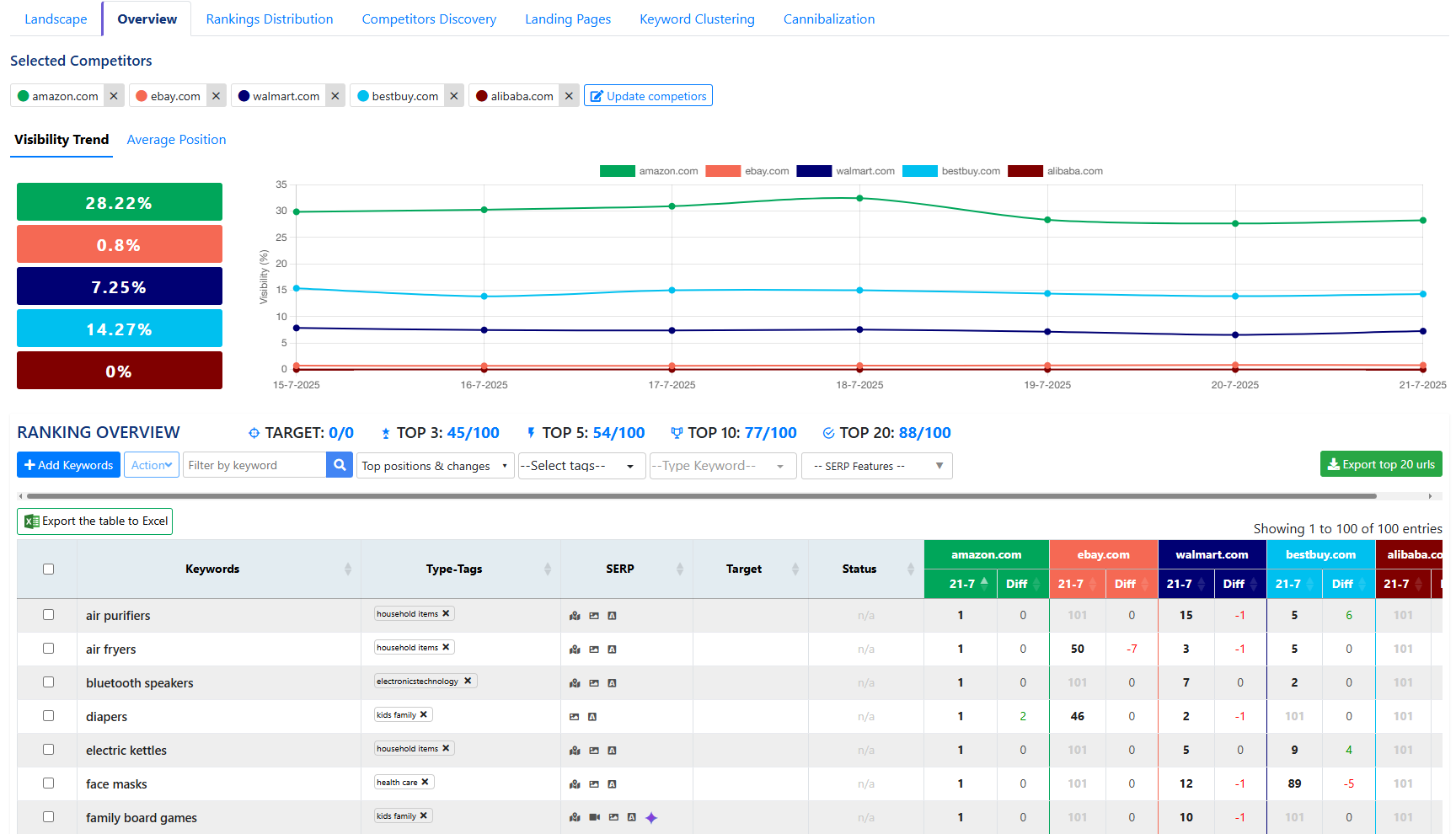The width and height of the screenshot is (1456, 834).
Task: Remove kids family tag from family board games
Action: pos(424,815)
